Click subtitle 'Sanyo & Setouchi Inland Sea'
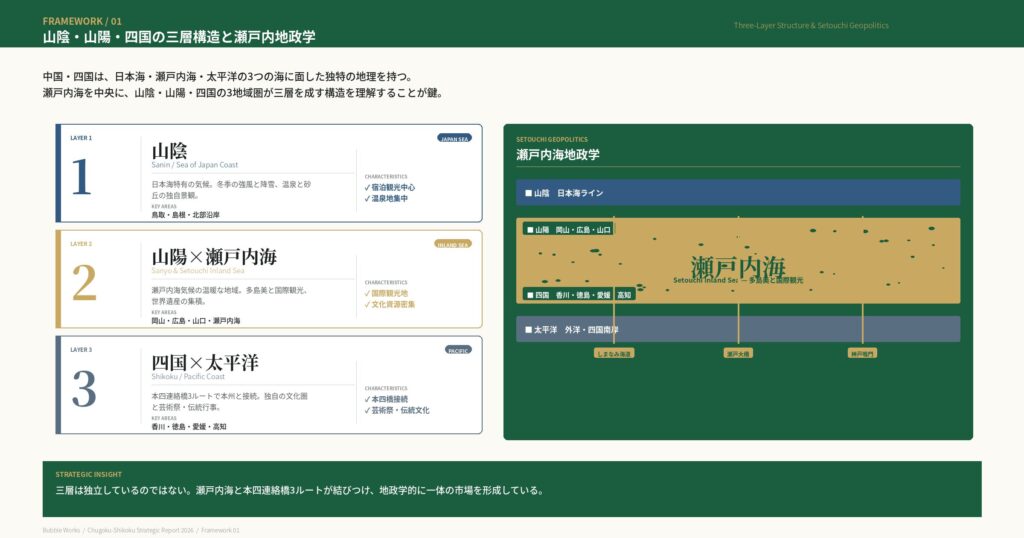The image size is (1024, 538). point(198,271)
